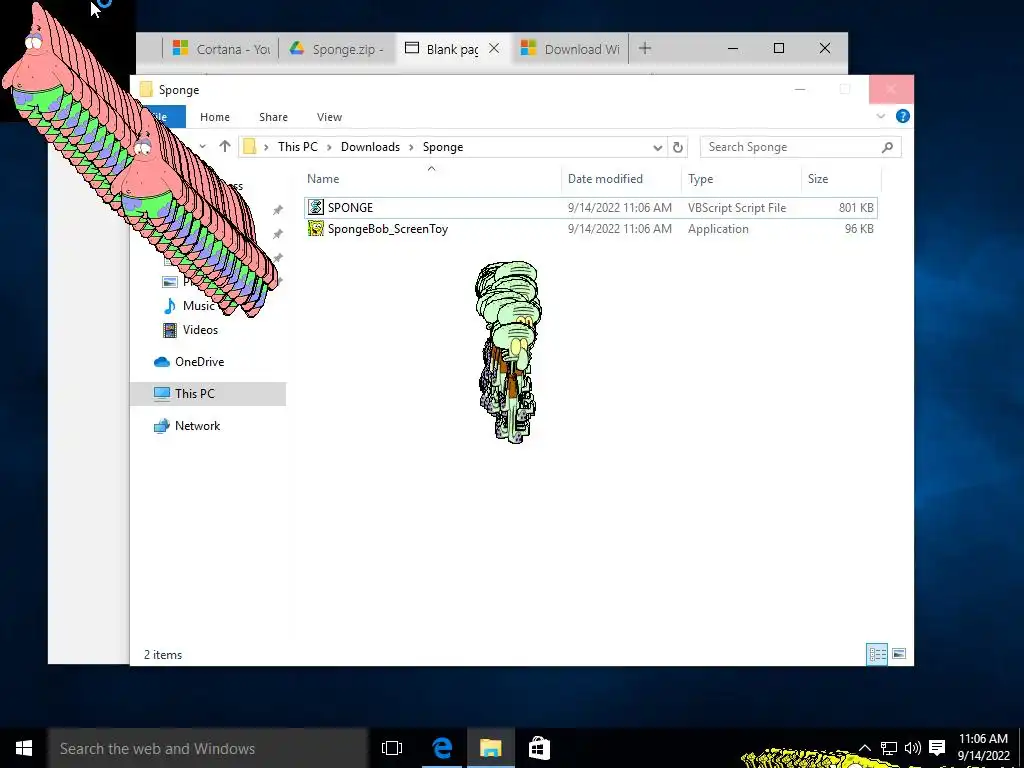The width and height of the screenshot is (1024, 768).
Task: Click the Network icon in sidebar
Action: tap(162, 426)
